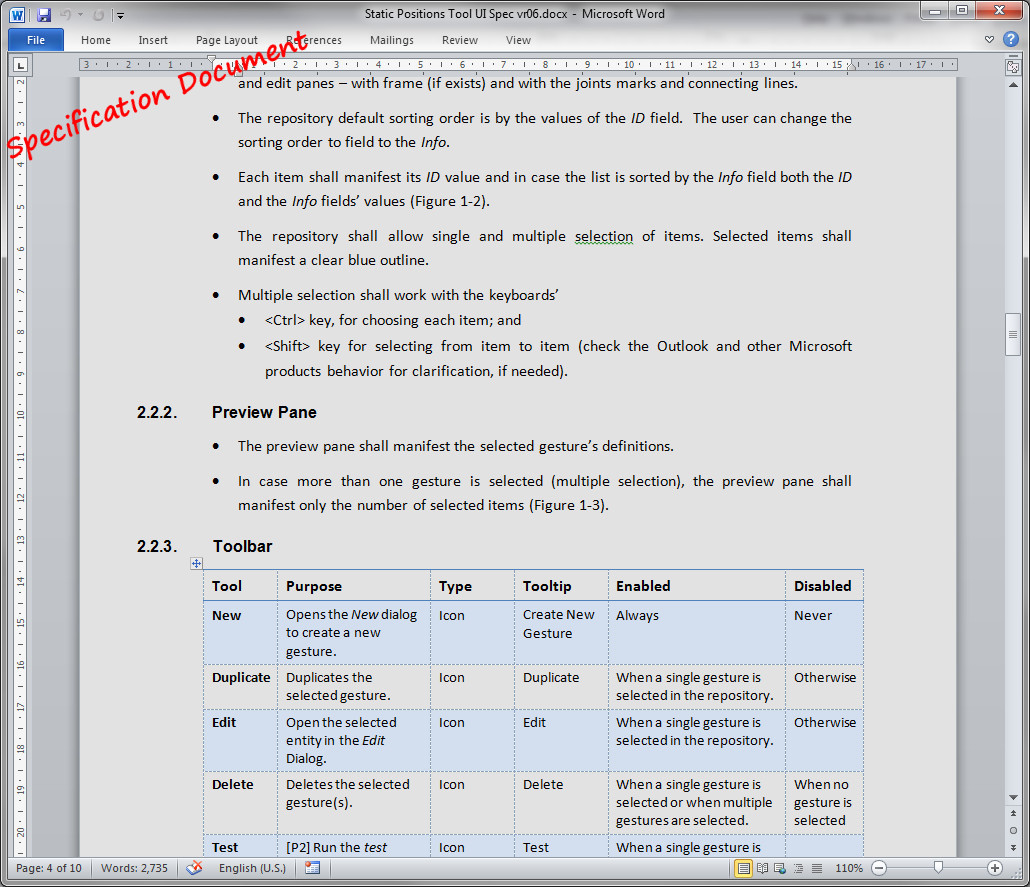Click the "Create New Gesture" tooltip cell
The height and width of the screenshot is (887, 1030).
[x=562, y=633]
